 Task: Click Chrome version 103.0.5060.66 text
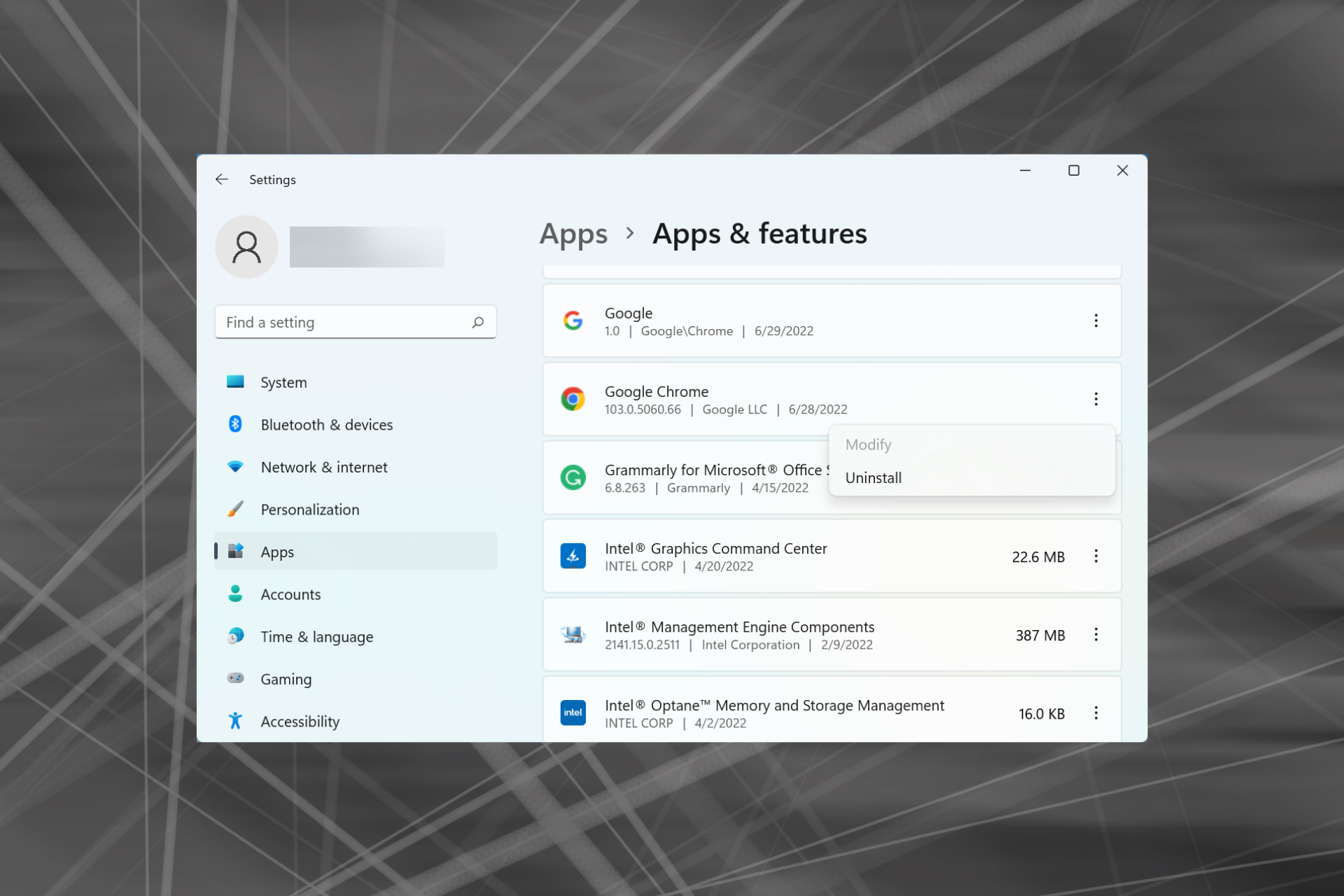tap(643, 409)
